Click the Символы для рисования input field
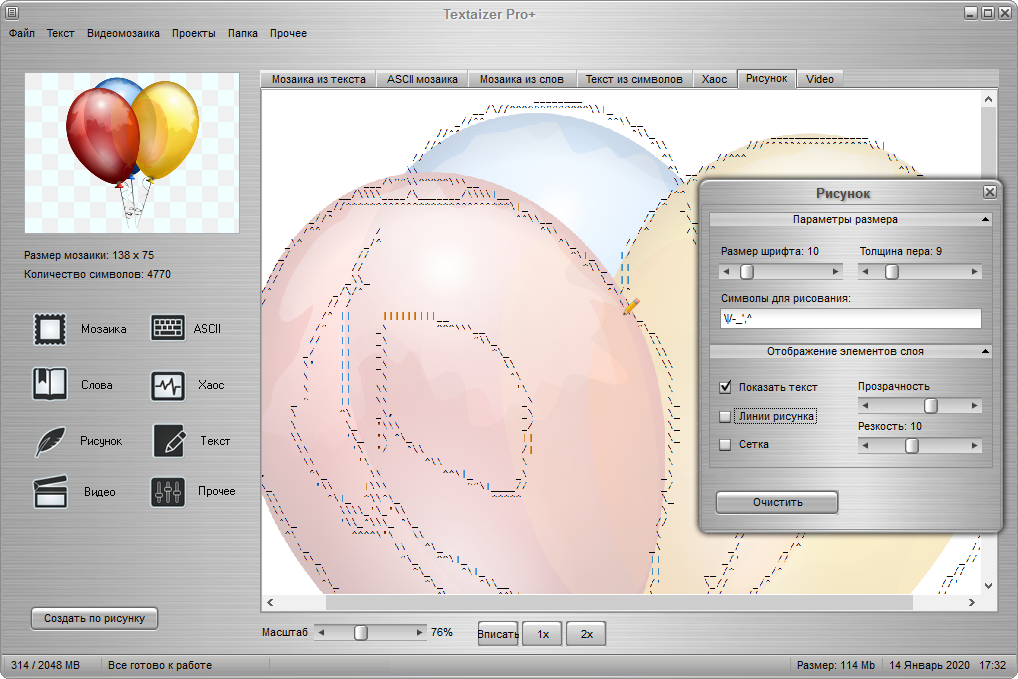Image resolution: width=1018 pixels, height=679 pixels. [850, 319]
